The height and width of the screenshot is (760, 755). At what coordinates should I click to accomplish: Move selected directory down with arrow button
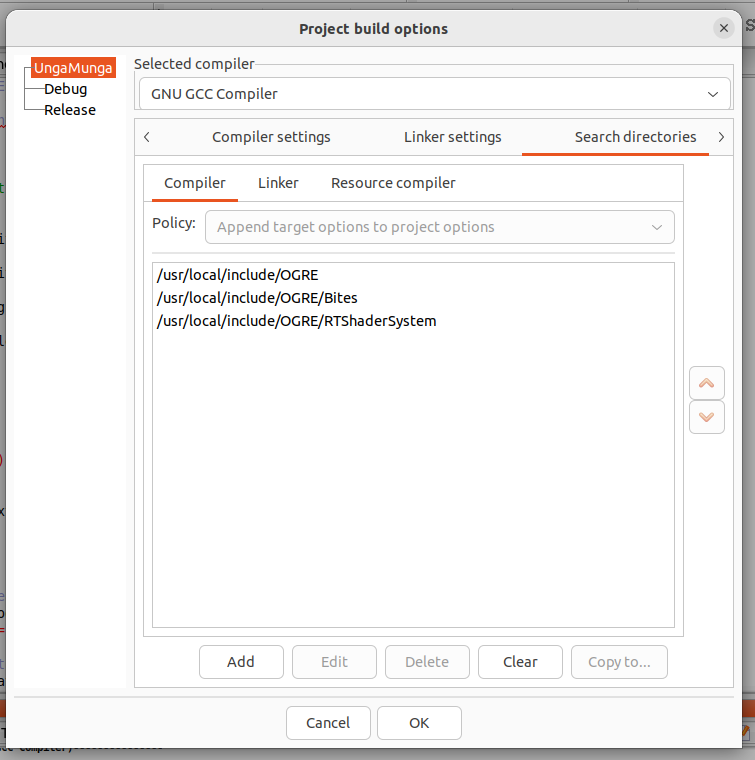point(707,417)
